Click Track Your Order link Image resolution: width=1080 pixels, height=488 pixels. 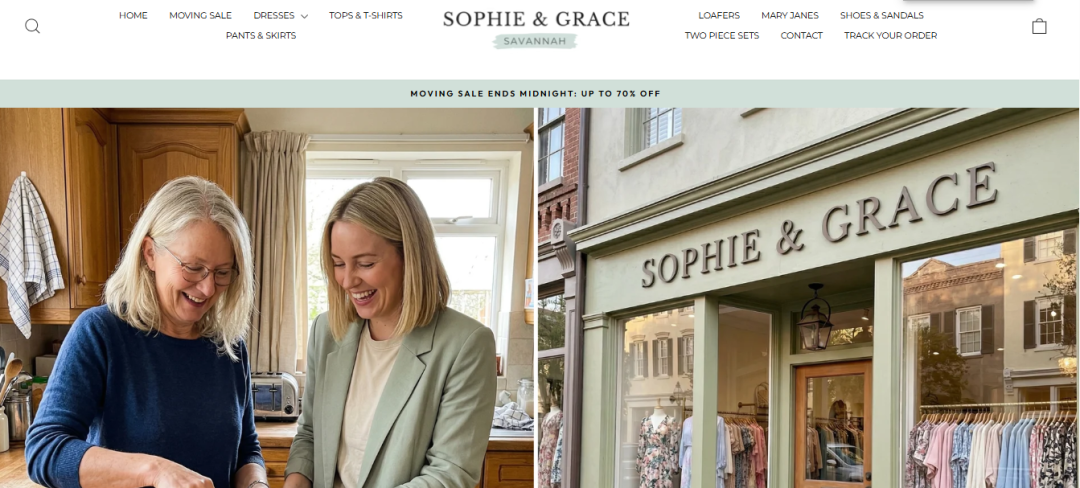point(891,35)
